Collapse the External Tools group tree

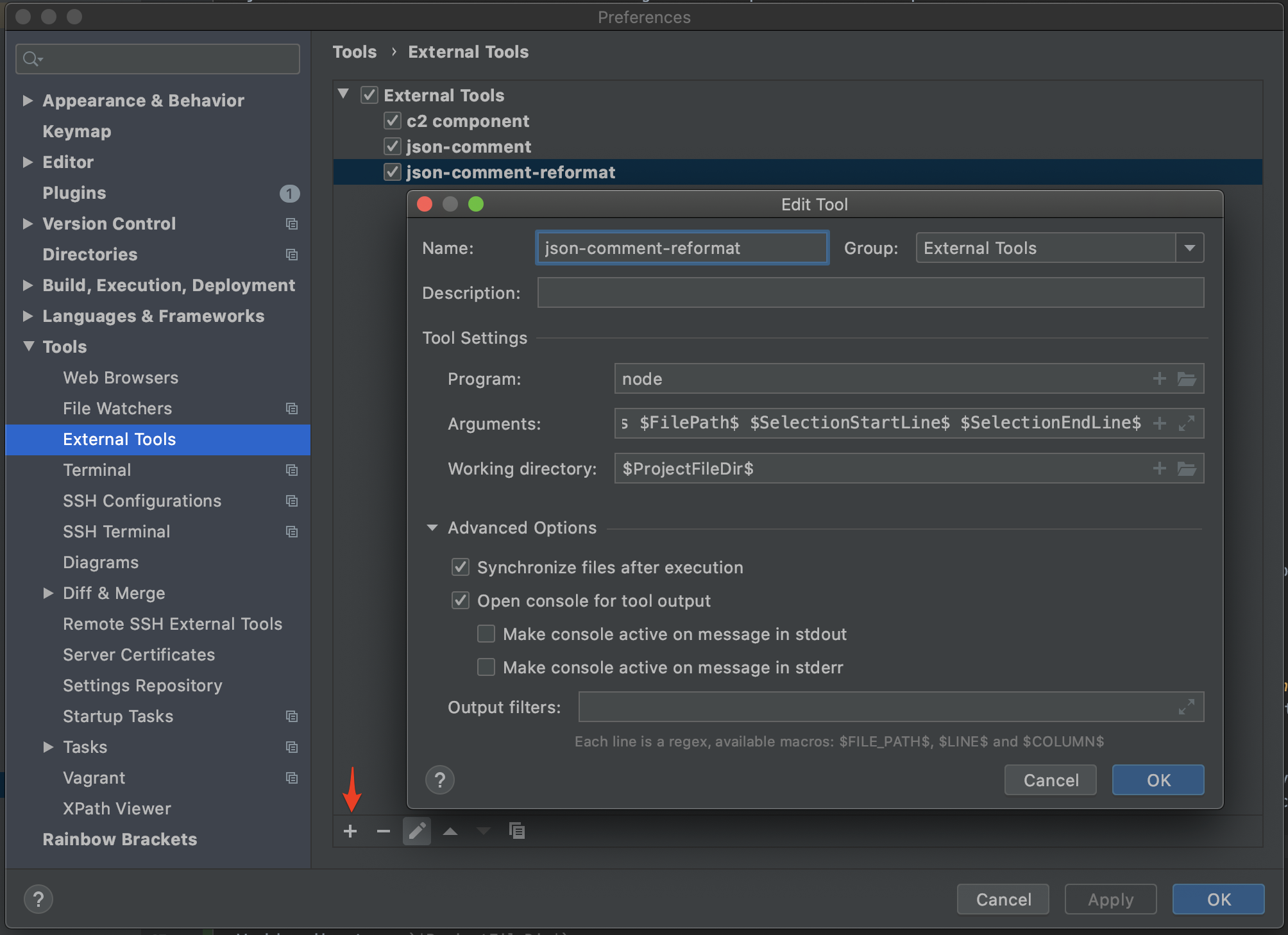(x=344, y=94)
